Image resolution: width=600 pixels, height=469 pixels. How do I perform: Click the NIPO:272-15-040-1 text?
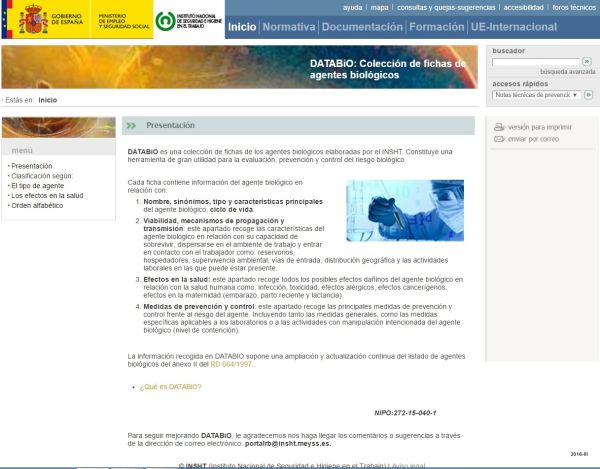pos(405,413)
